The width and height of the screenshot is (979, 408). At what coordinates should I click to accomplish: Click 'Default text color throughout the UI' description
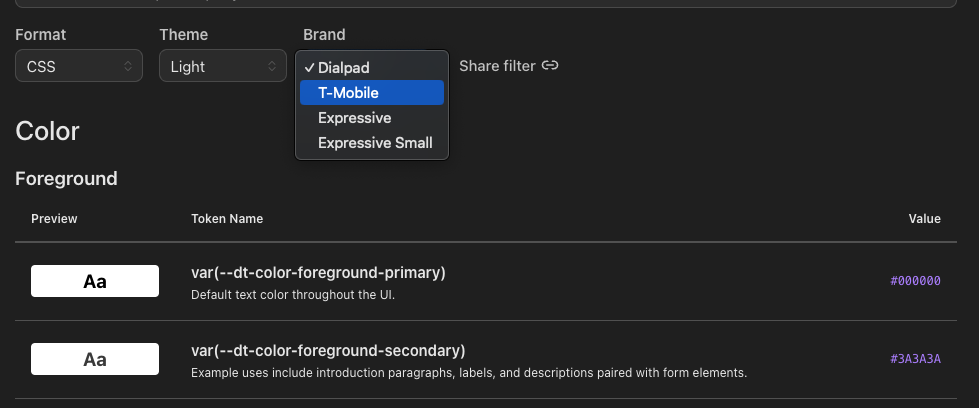point(293,295)
